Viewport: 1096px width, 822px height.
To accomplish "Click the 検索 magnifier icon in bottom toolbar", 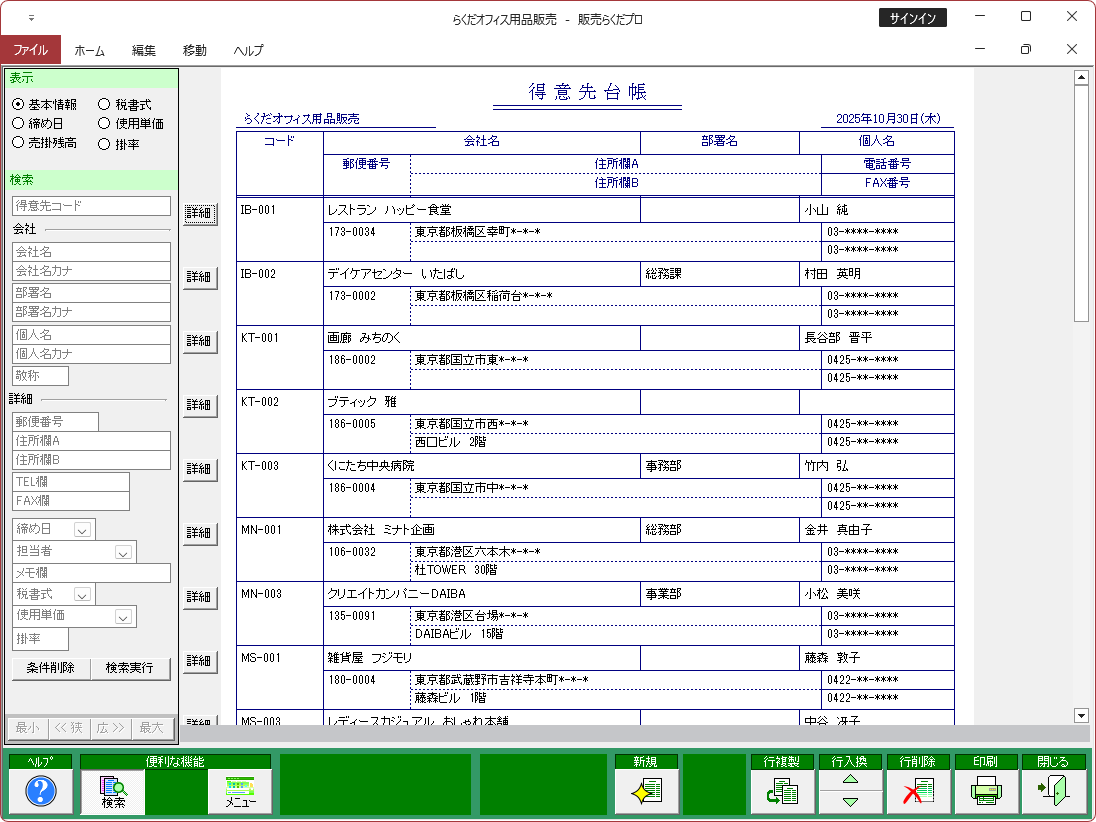I will [x=113, y=792].
